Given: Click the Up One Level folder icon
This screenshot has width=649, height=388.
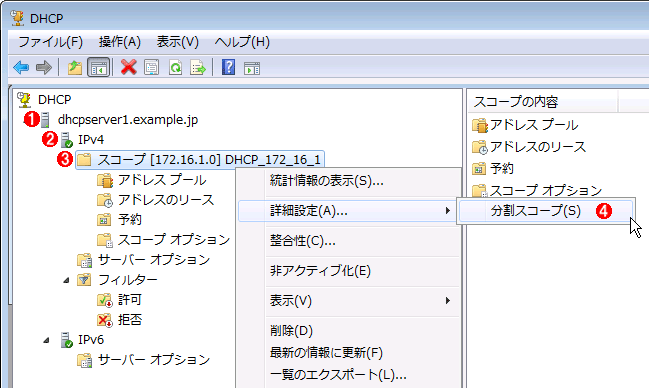Looking at the screenshot, I should 75,67.
